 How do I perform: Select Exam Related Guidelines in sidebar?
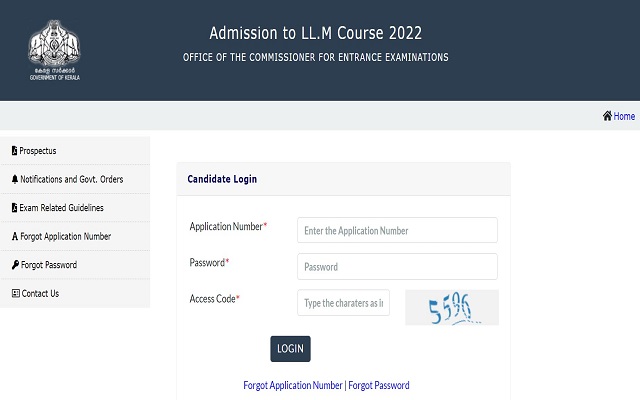[x=61, y=208]
